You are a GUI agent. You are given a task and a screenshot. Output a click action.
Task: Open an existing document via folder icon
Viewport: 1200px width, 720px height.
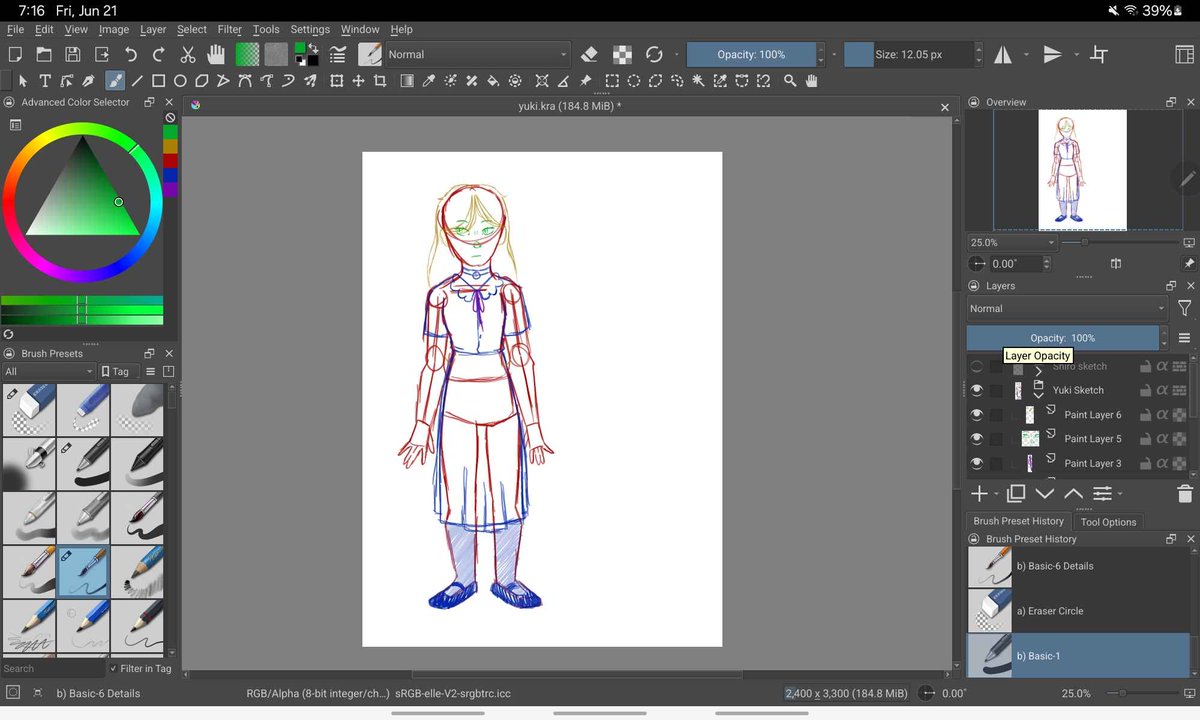(44, 55)
